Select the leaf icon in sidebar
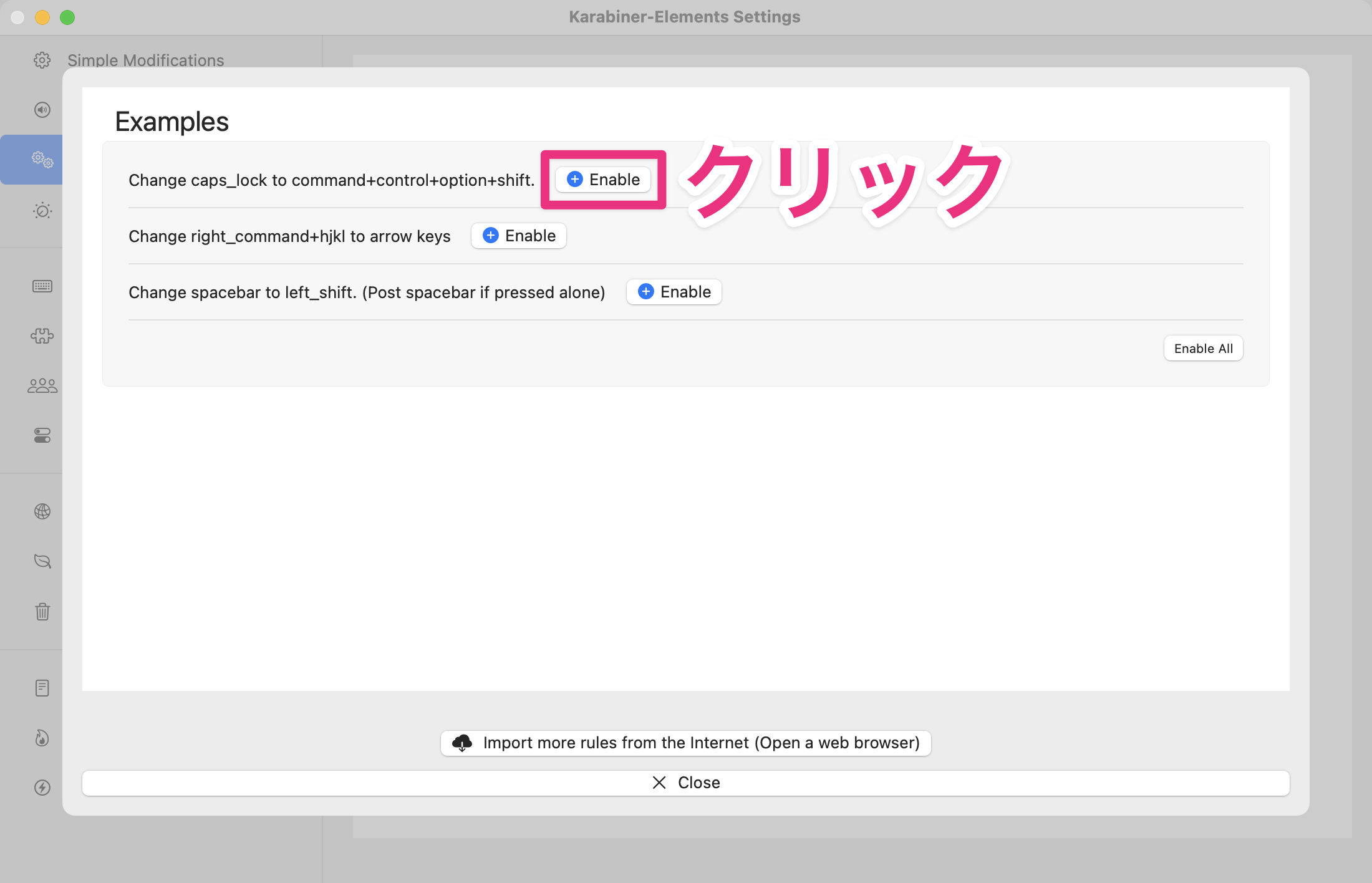Image resolution: width=1372 pixels, height=883 pixels. 42,561
